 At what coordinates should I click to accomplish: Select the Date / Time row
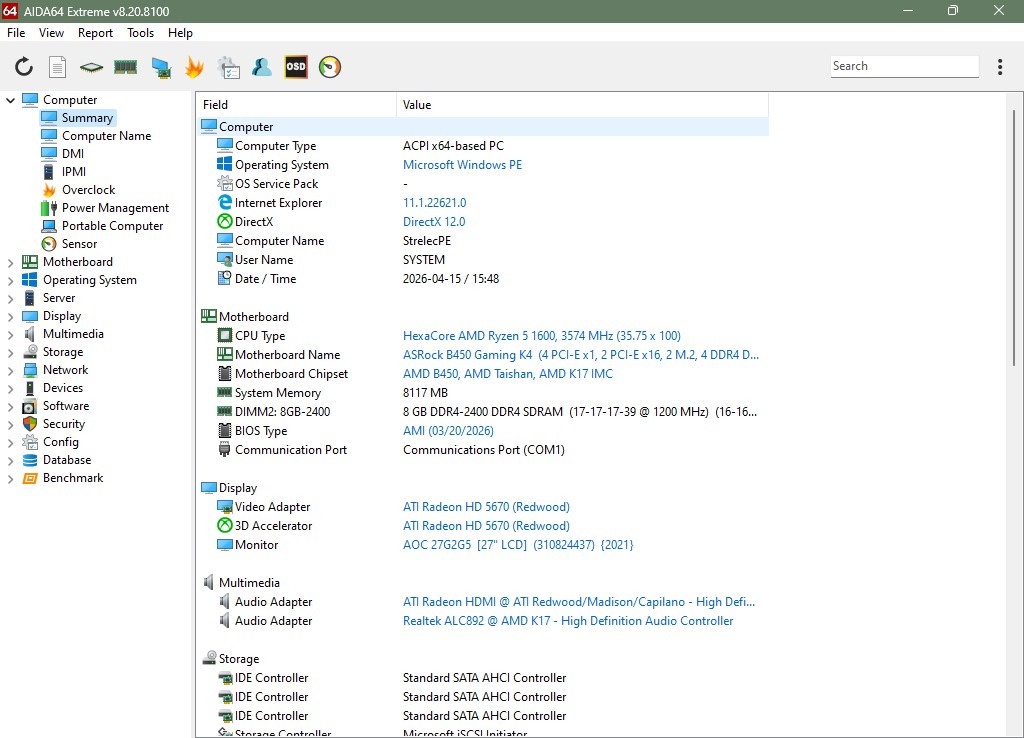tap(483, 278)
